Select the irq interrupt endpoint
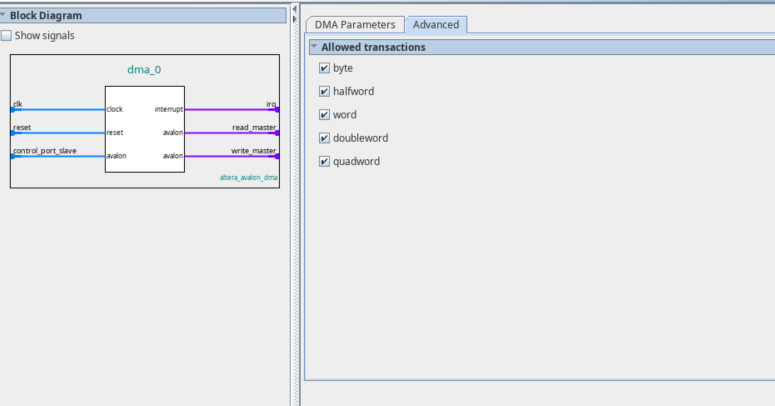 (277, 109)
